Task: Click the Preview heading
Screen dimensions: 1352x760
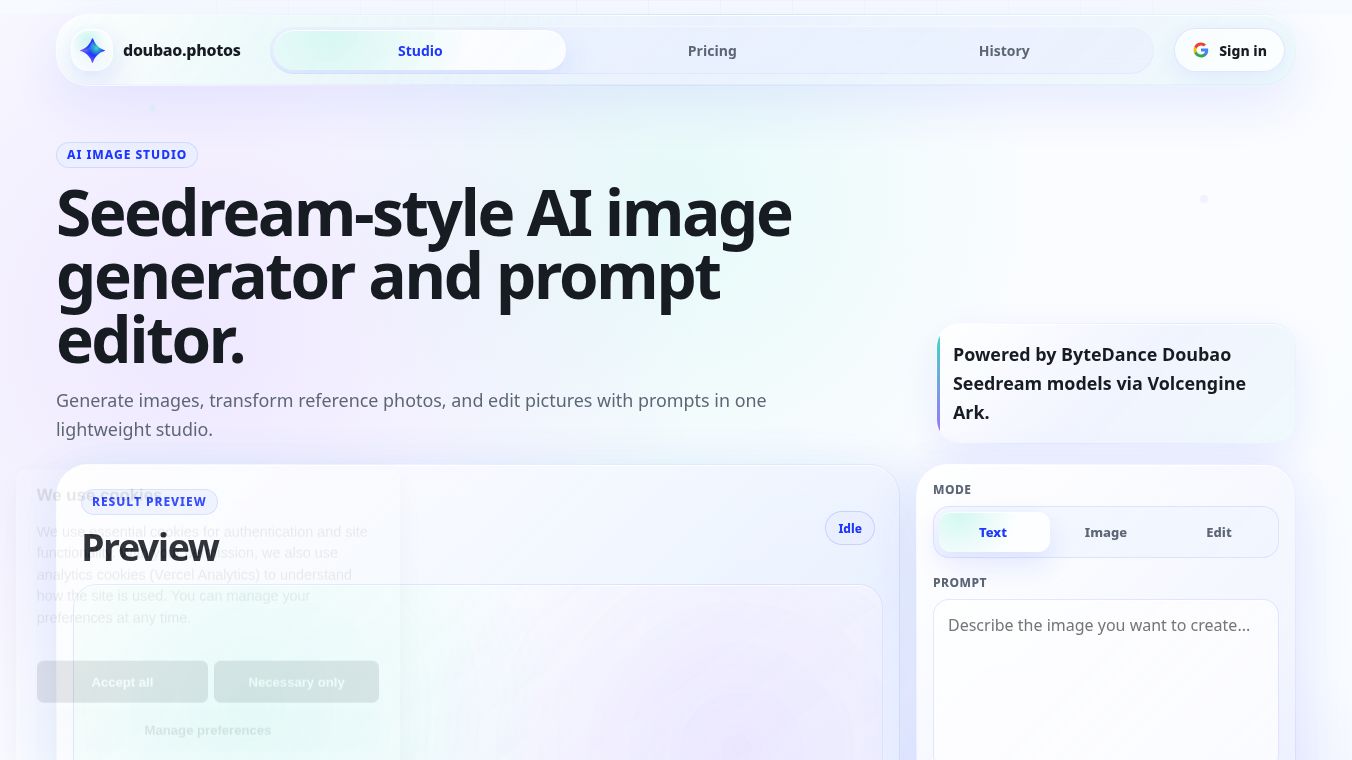Action: [150, 548]
